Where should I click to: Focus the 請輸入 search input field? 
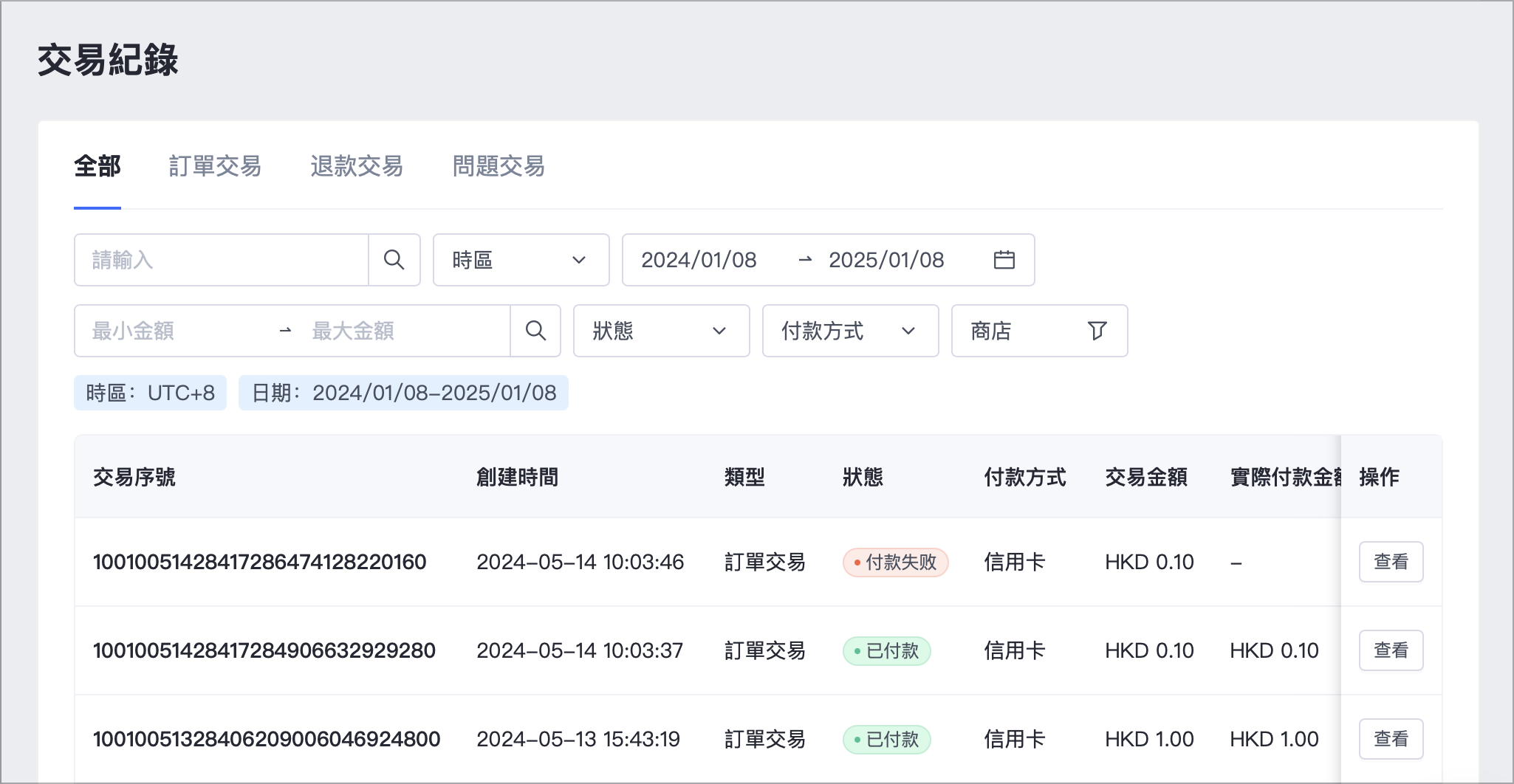(222, 260)
